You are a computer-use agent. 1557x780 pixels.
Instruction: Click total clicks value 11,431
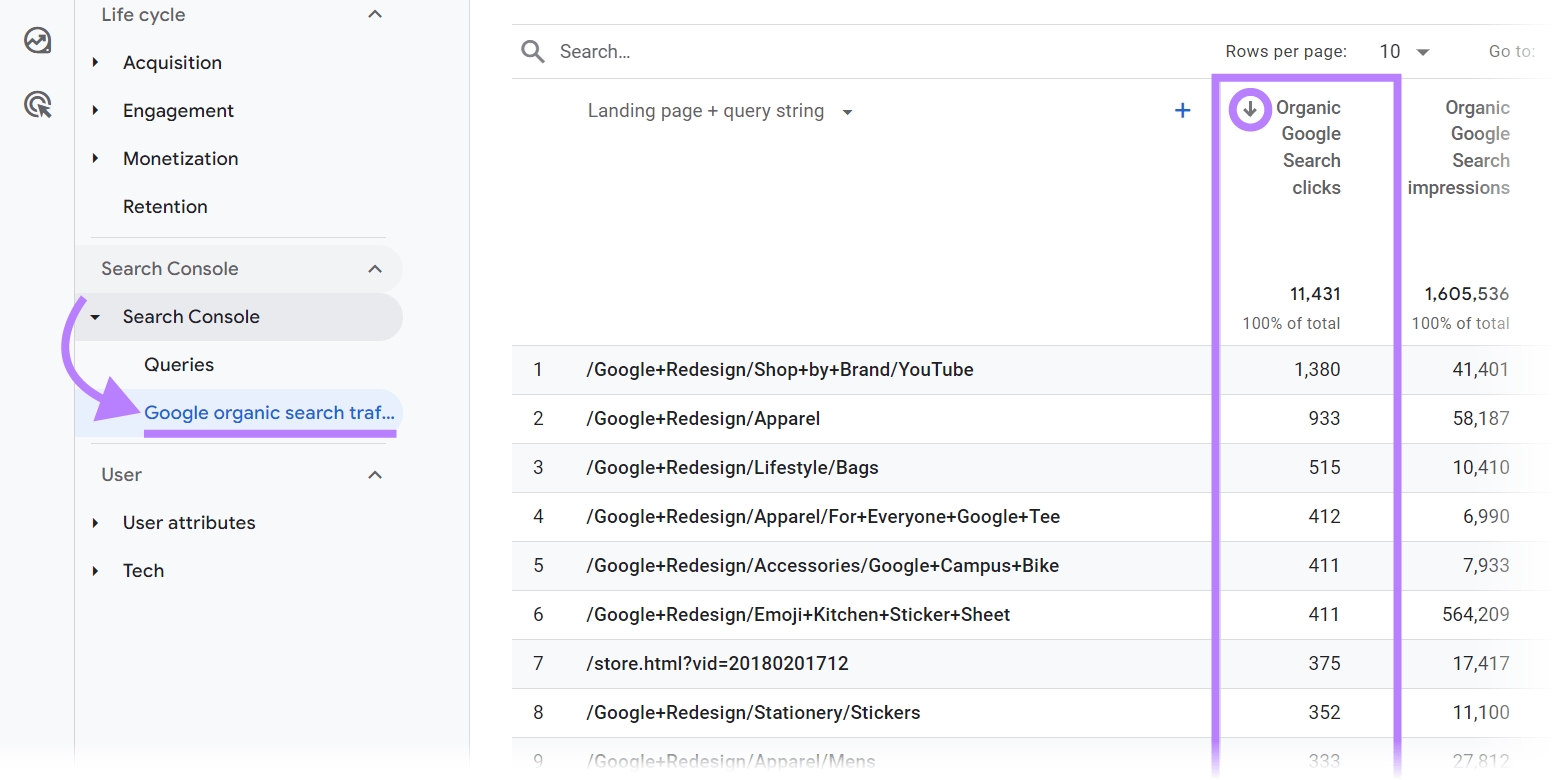(x=1315, y=294)
